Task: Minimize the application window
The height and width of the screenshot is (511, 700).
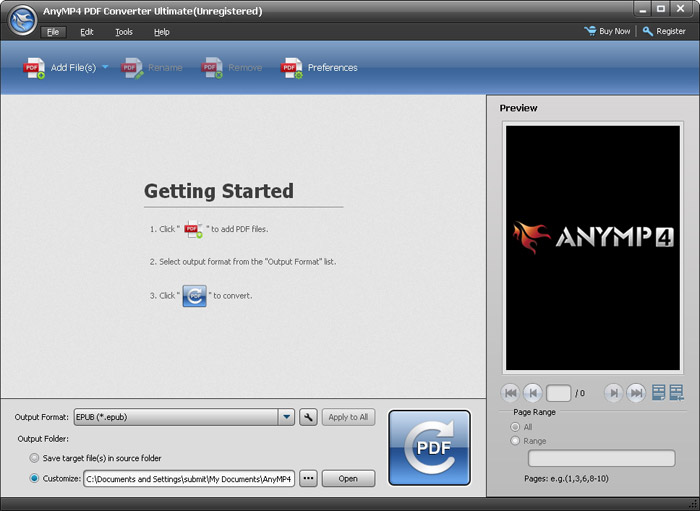Action: pos(643,9)
